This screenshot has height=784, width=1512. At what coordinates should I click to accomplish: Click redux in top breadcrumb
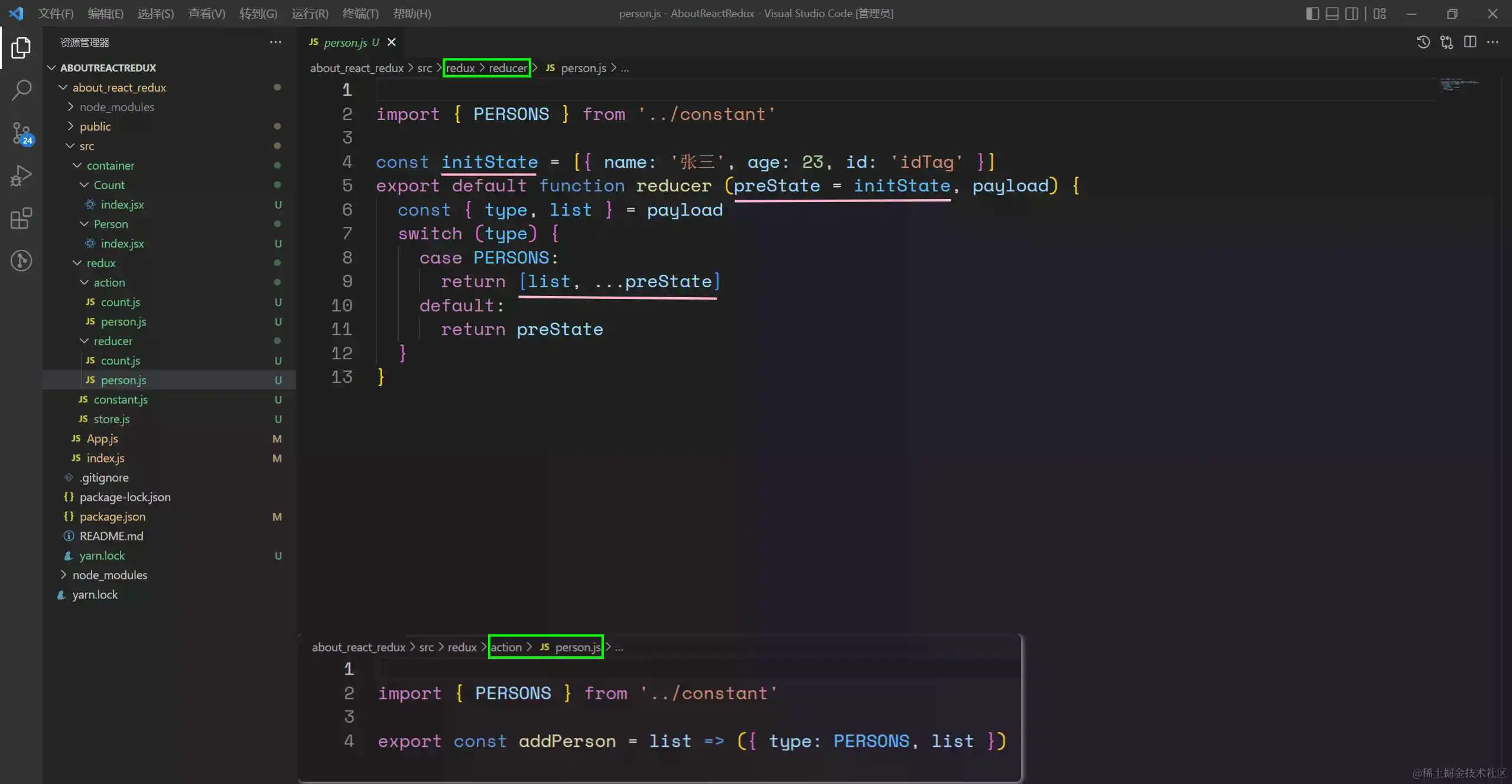460,68
